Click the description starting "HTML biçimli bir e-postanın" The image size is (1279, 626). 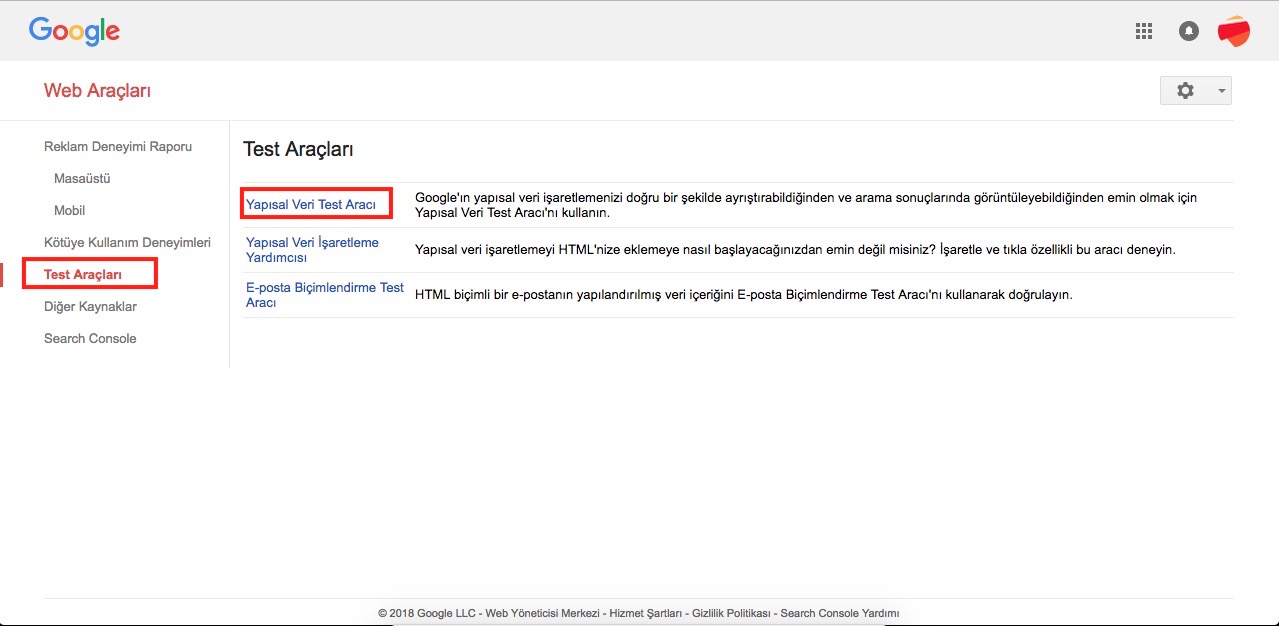(x=744, y=295)
